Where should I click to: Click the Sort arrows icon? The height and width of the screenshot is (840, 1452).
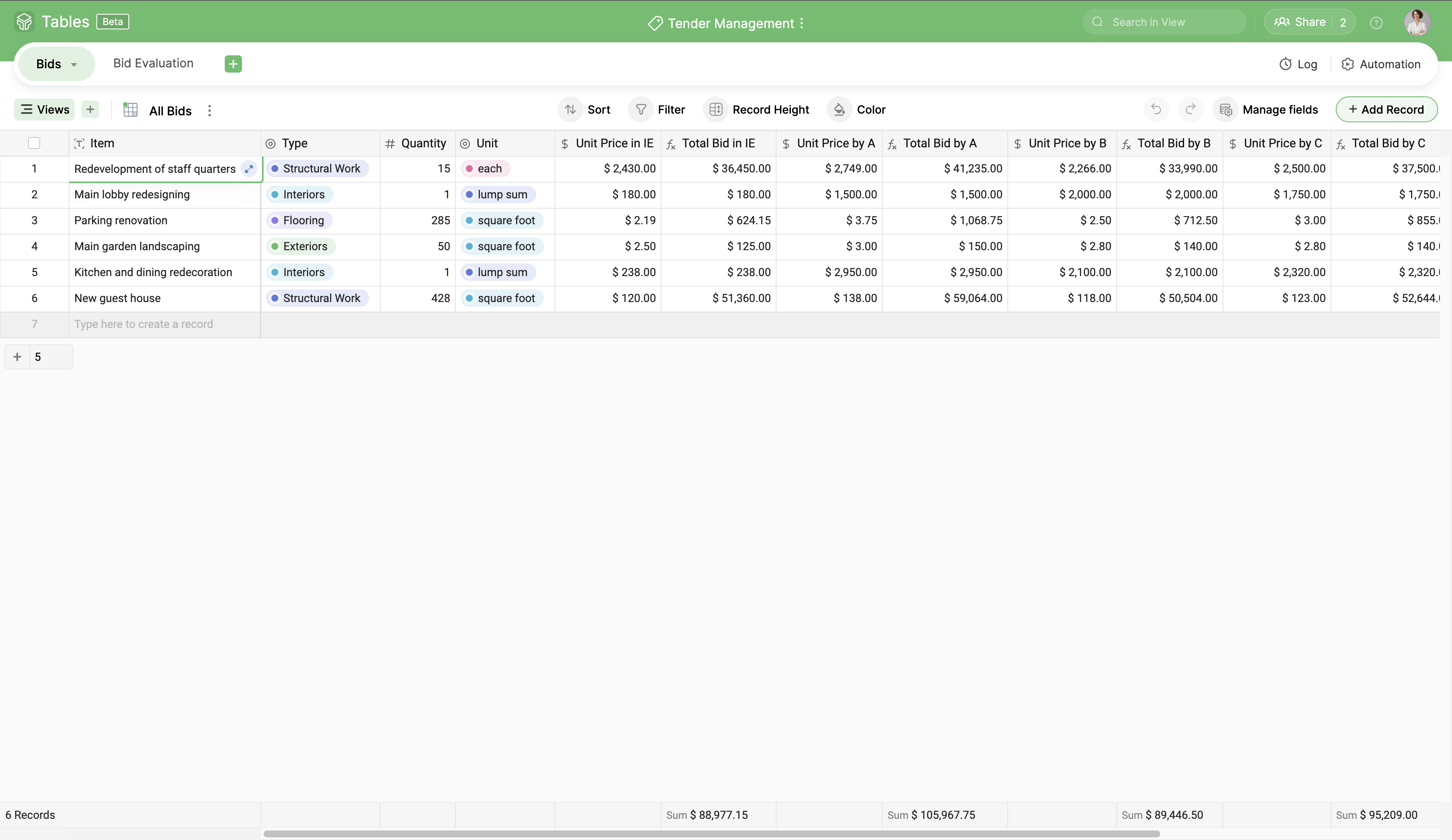(x=570, y=109)
